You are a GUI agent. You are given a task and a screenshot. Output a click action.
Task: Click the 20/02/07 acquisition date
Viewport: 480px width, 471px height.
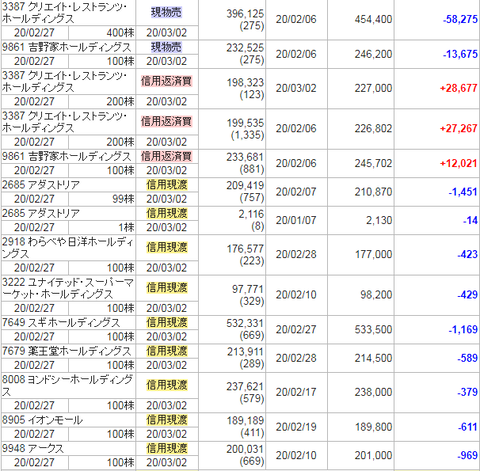click(296, 192)
